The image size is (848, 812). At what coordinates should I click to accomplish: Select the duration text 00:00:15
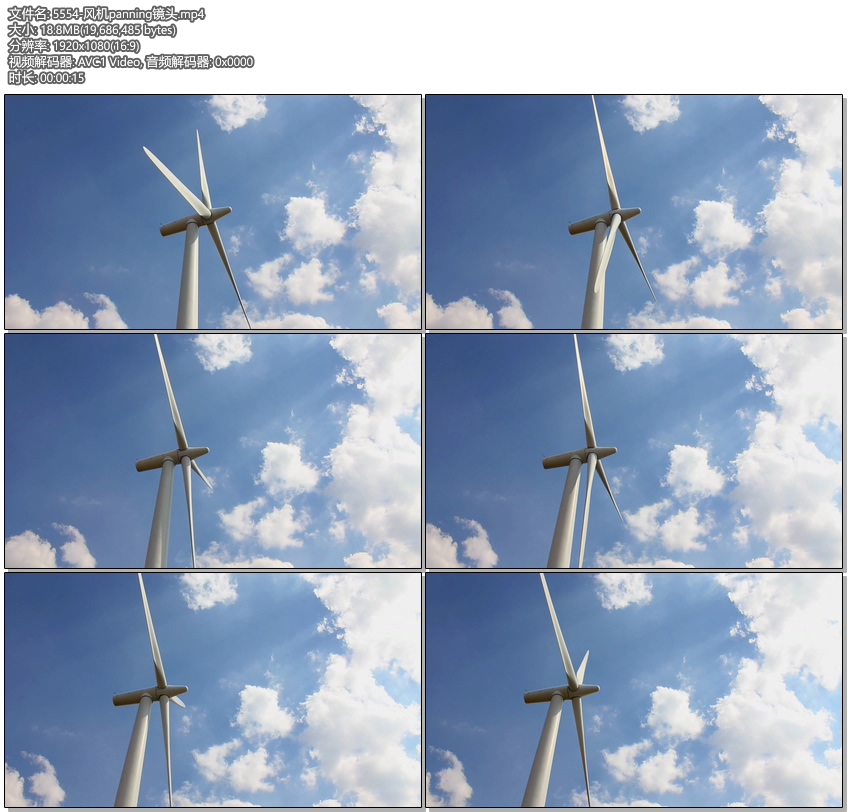[x=62, y=78]
